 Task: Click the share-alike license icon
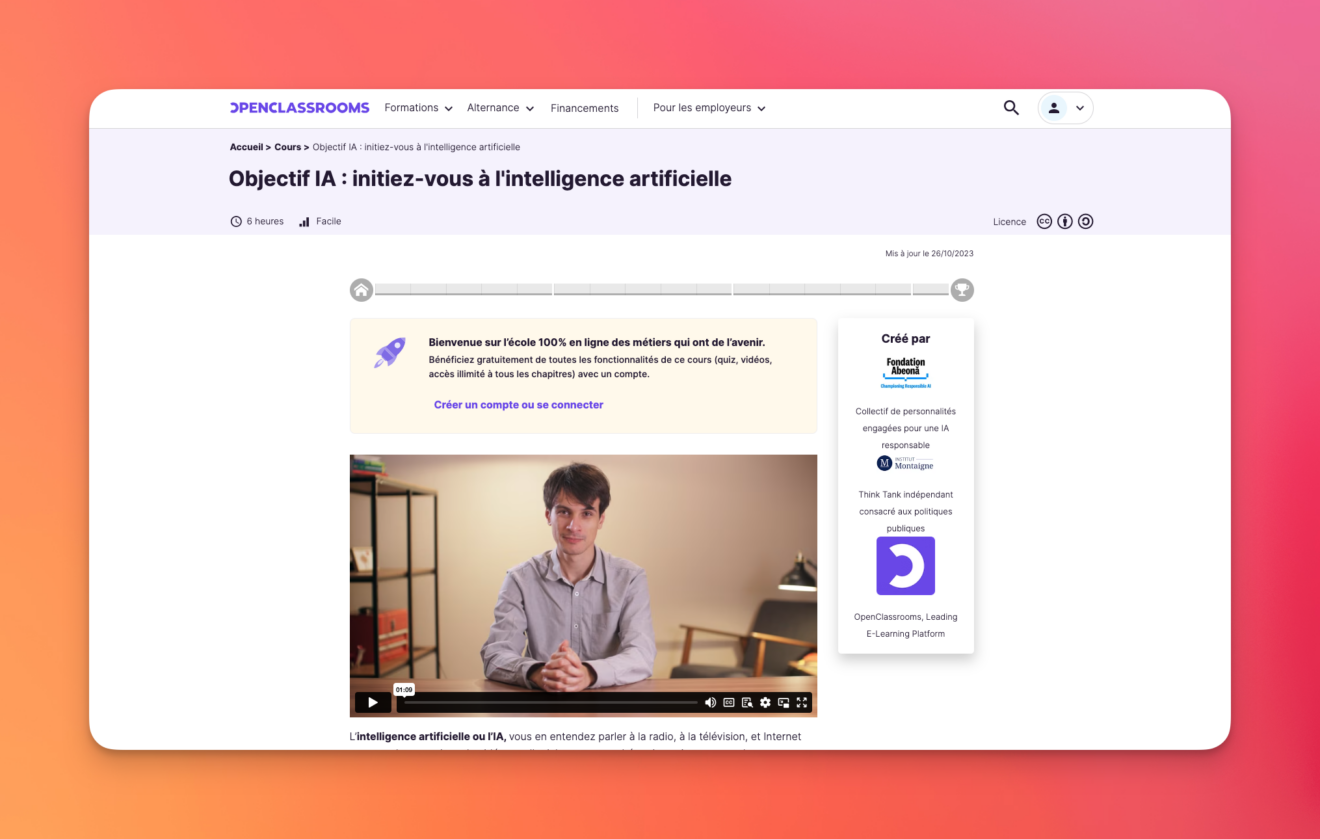click(1085, 221)
